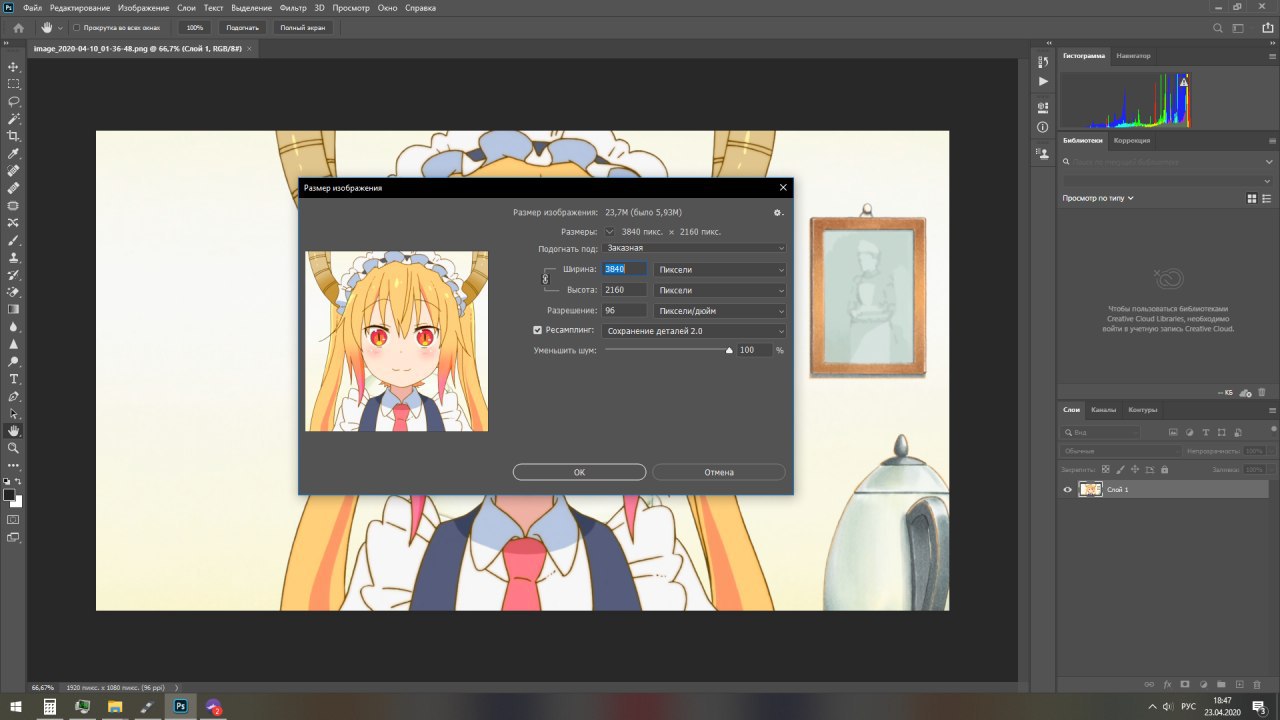Screen dimensions: 1280x720
Task: Open width units dropdown
Action: coord(720,269)
